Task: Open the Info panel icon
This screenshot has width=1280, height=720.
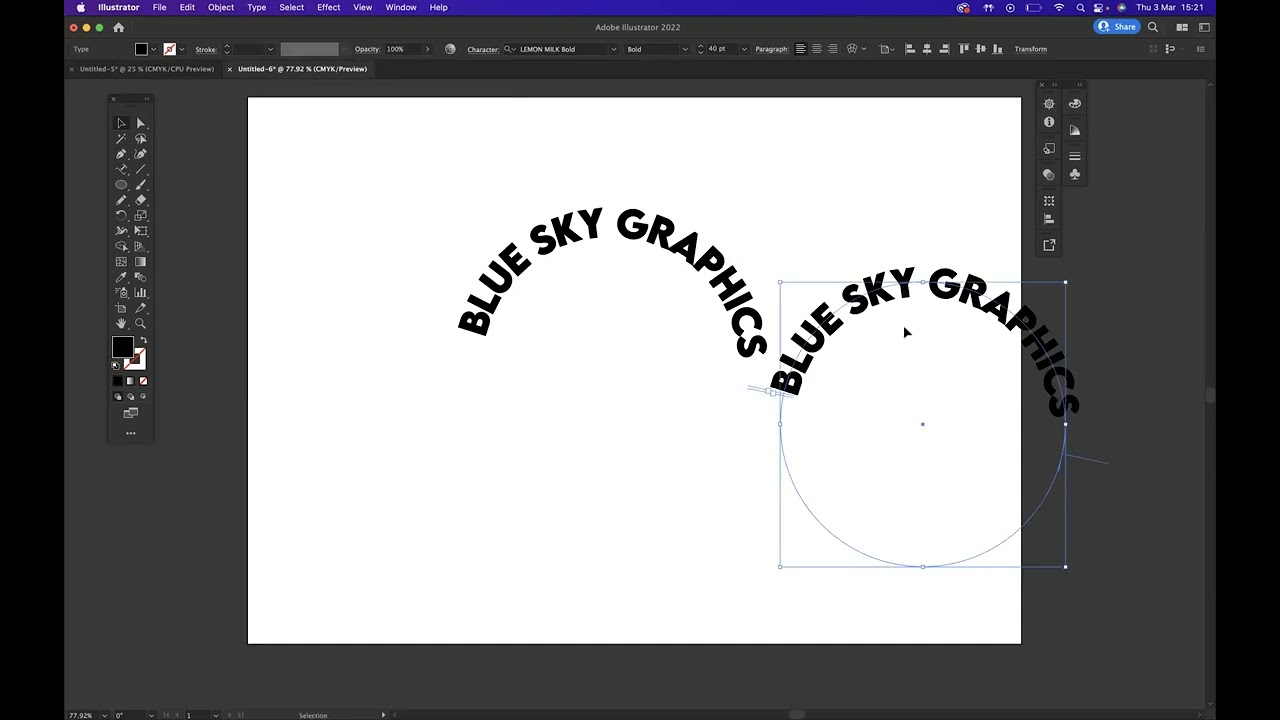Action: coord(1049,122)
